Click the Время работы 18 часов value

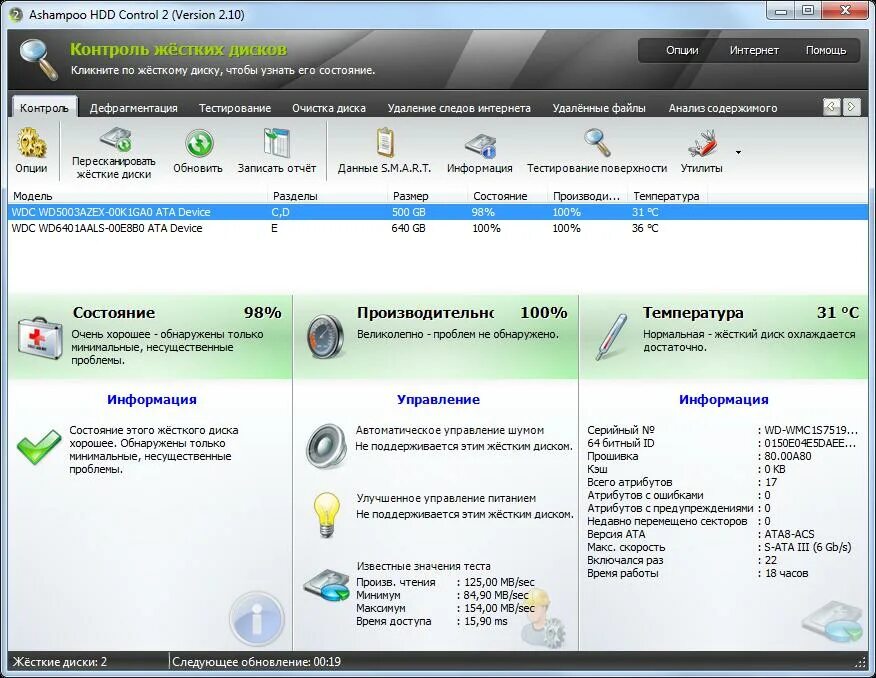(787, 573)
